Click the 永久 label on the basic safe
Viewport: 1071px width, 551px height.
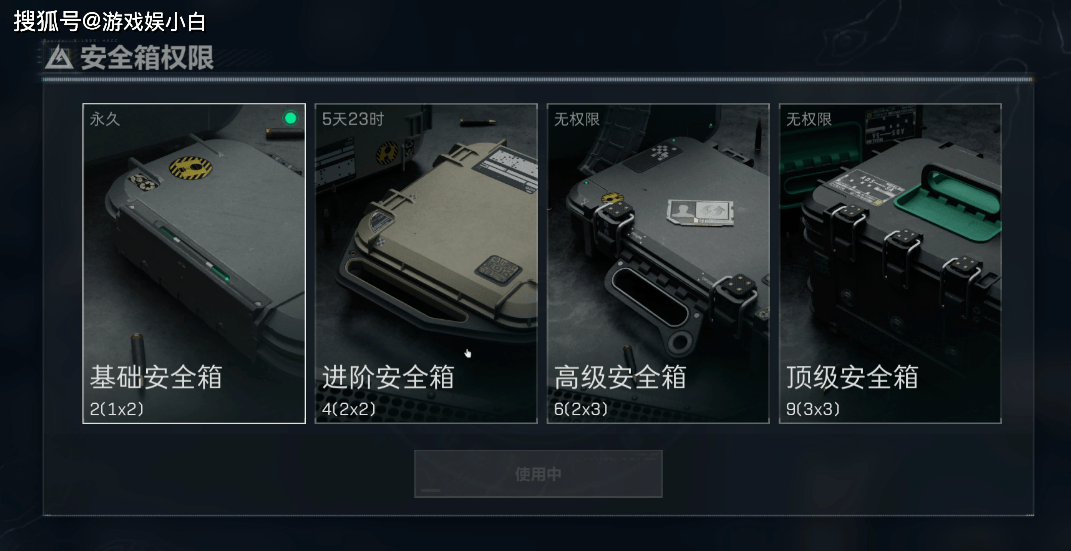[x=105, y=119]
